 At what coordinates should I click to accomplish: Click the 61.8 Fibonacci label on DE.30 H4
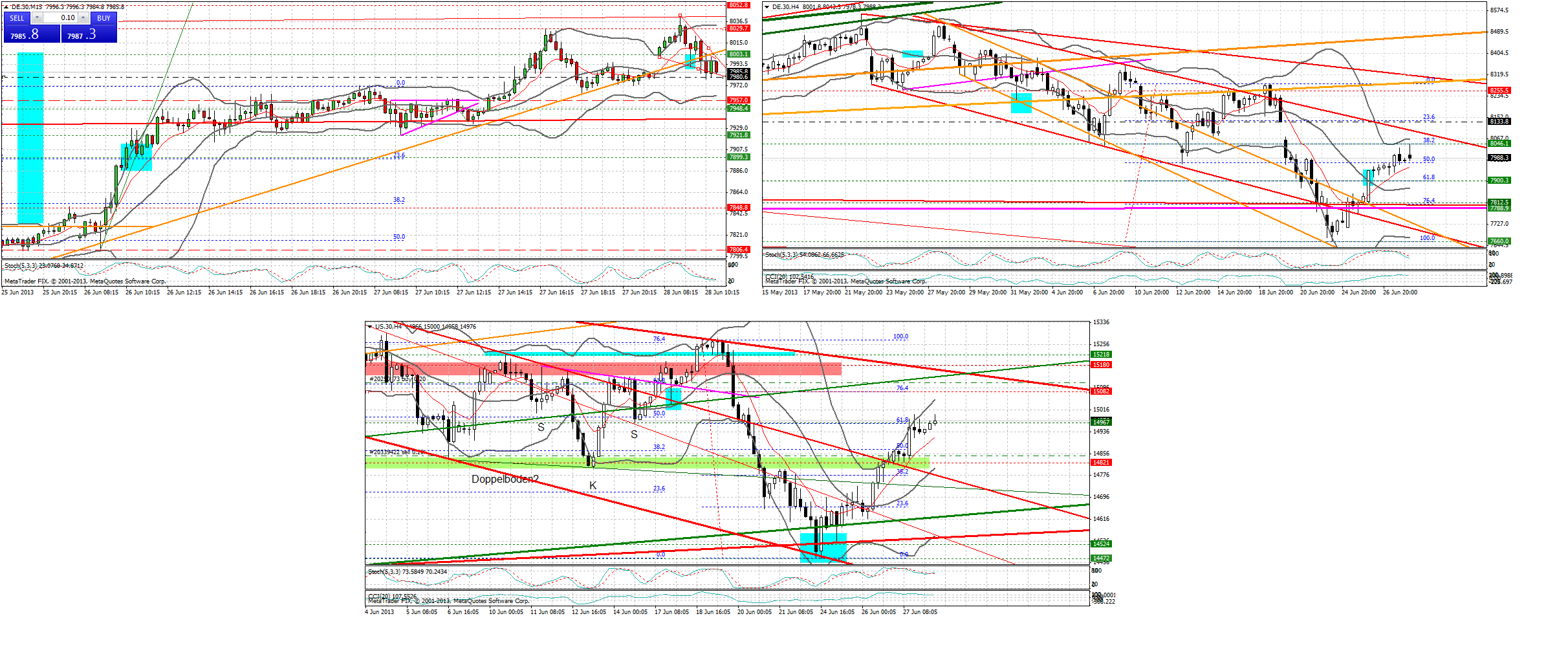(1429, 177)
